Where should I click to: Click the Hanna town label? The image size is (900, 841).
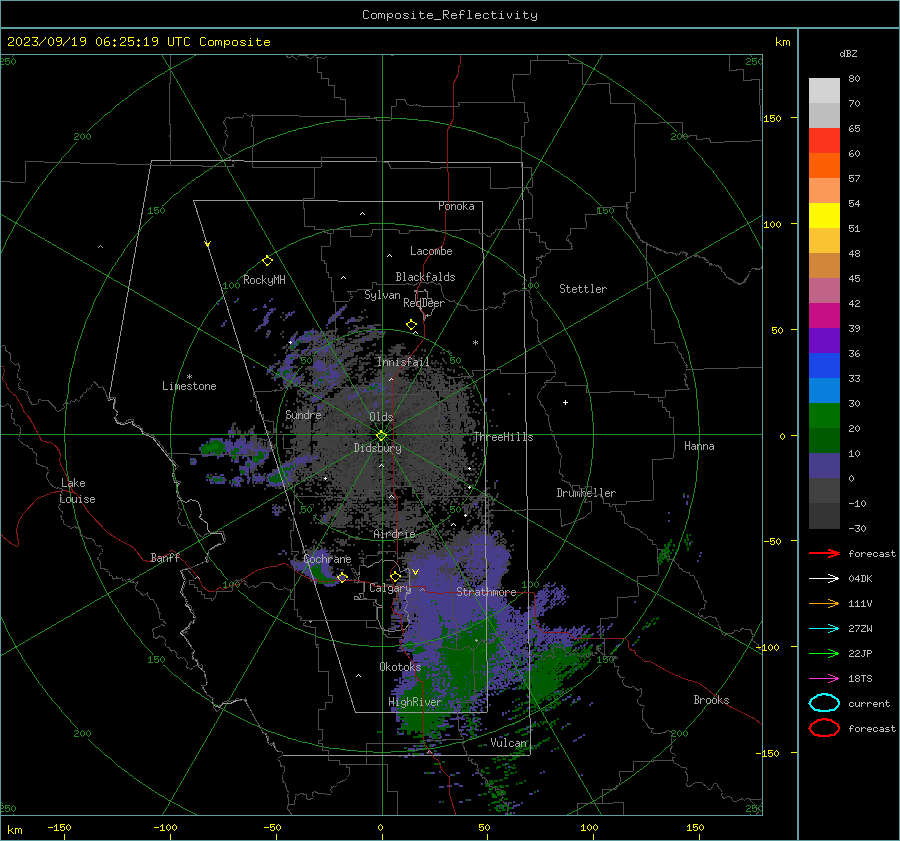(699, 446)
